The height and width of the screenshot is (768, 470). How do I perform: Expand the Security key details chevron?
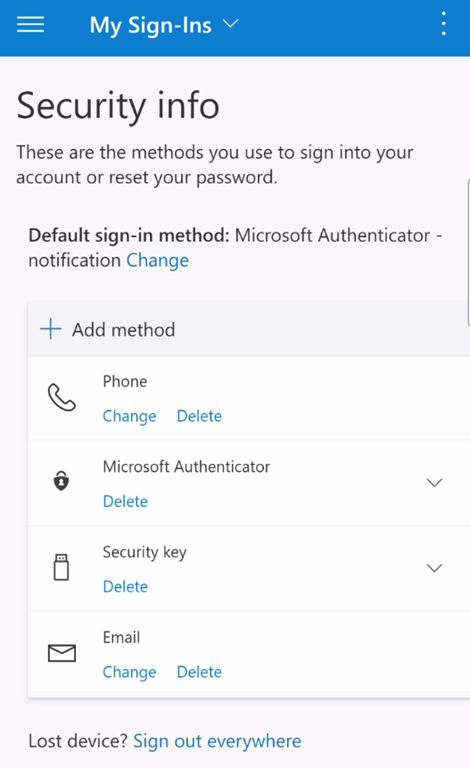434,568
